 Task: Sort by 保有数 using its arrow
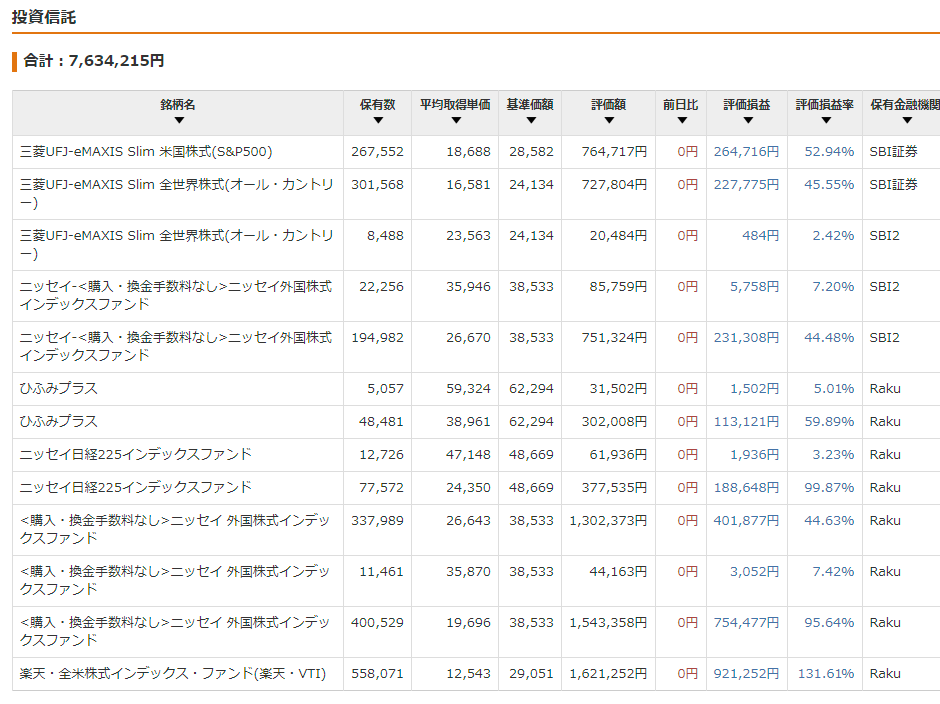point(378,121)
